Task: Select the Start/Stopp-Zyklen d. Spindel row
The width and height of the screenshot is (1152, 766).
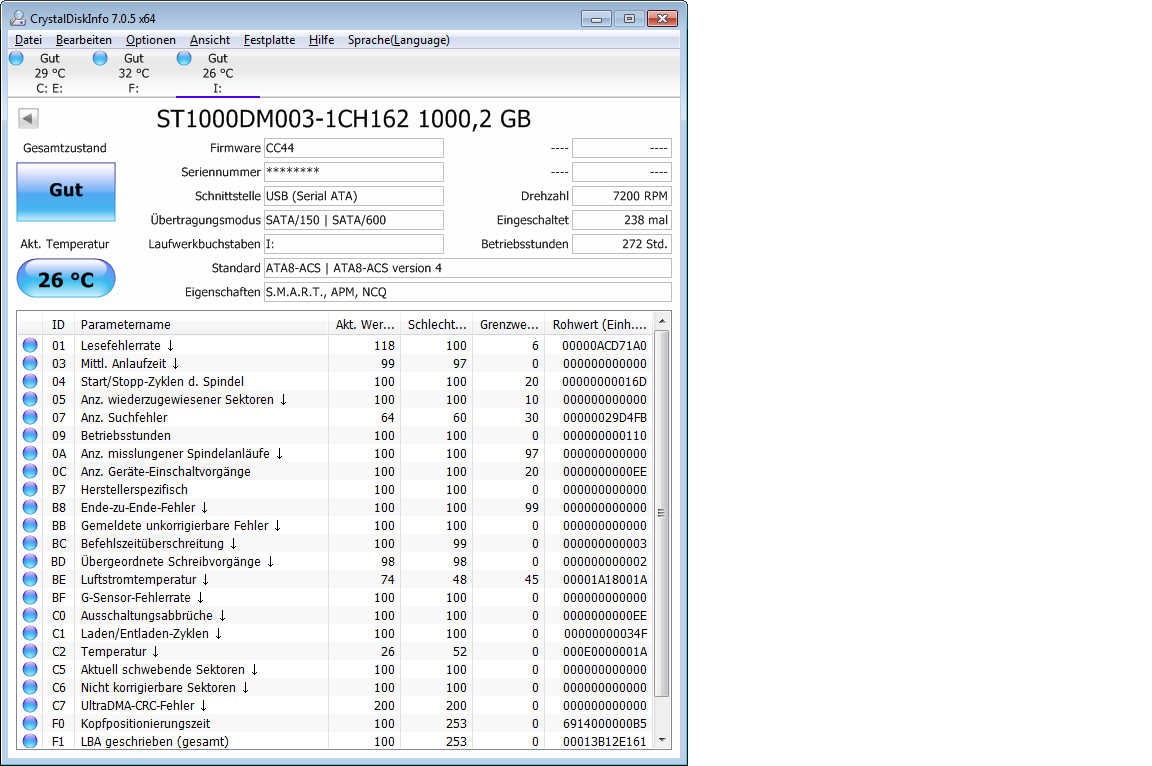Action: pos(335,381)
